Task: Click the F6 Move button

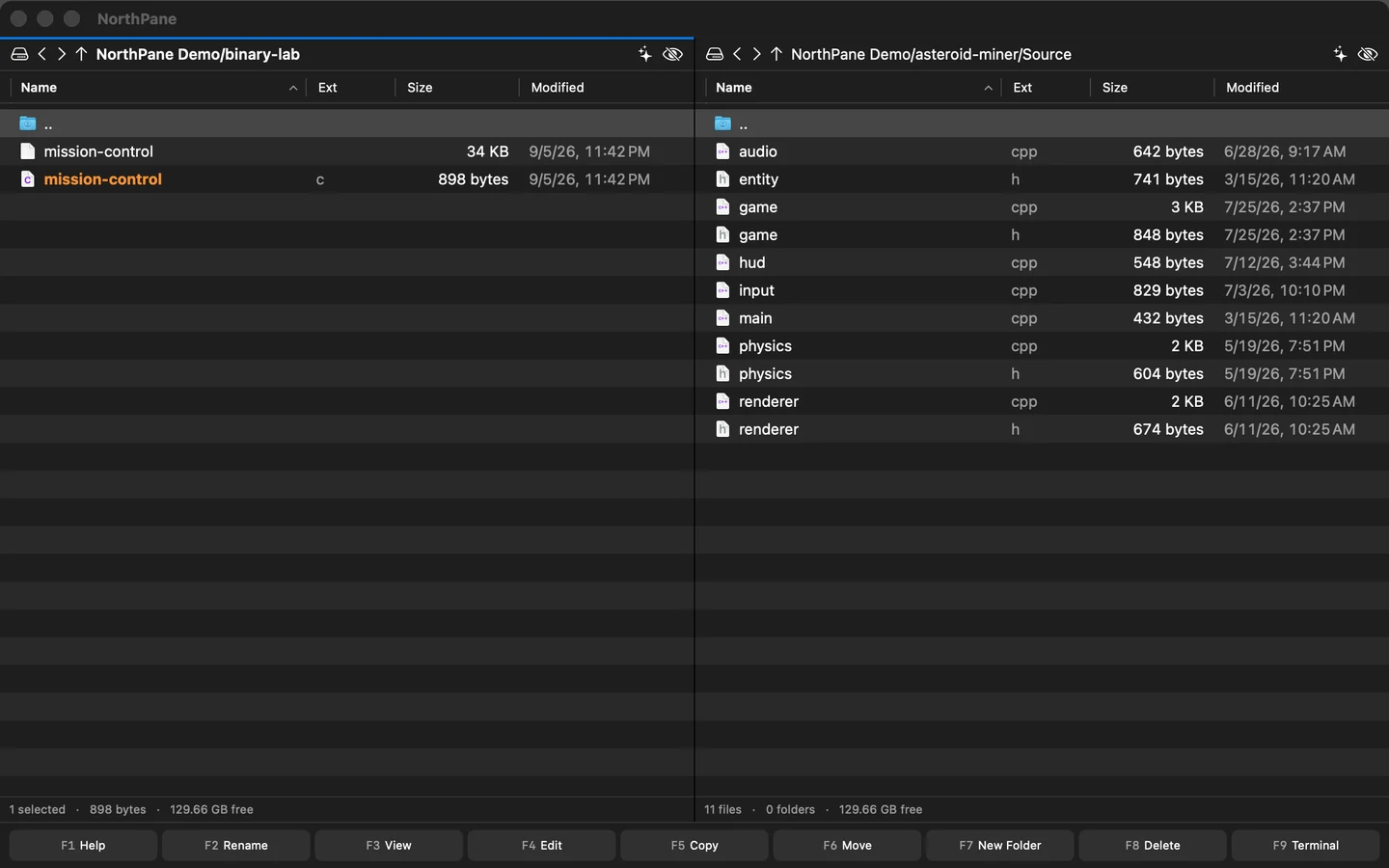Action: pos(847,845)
